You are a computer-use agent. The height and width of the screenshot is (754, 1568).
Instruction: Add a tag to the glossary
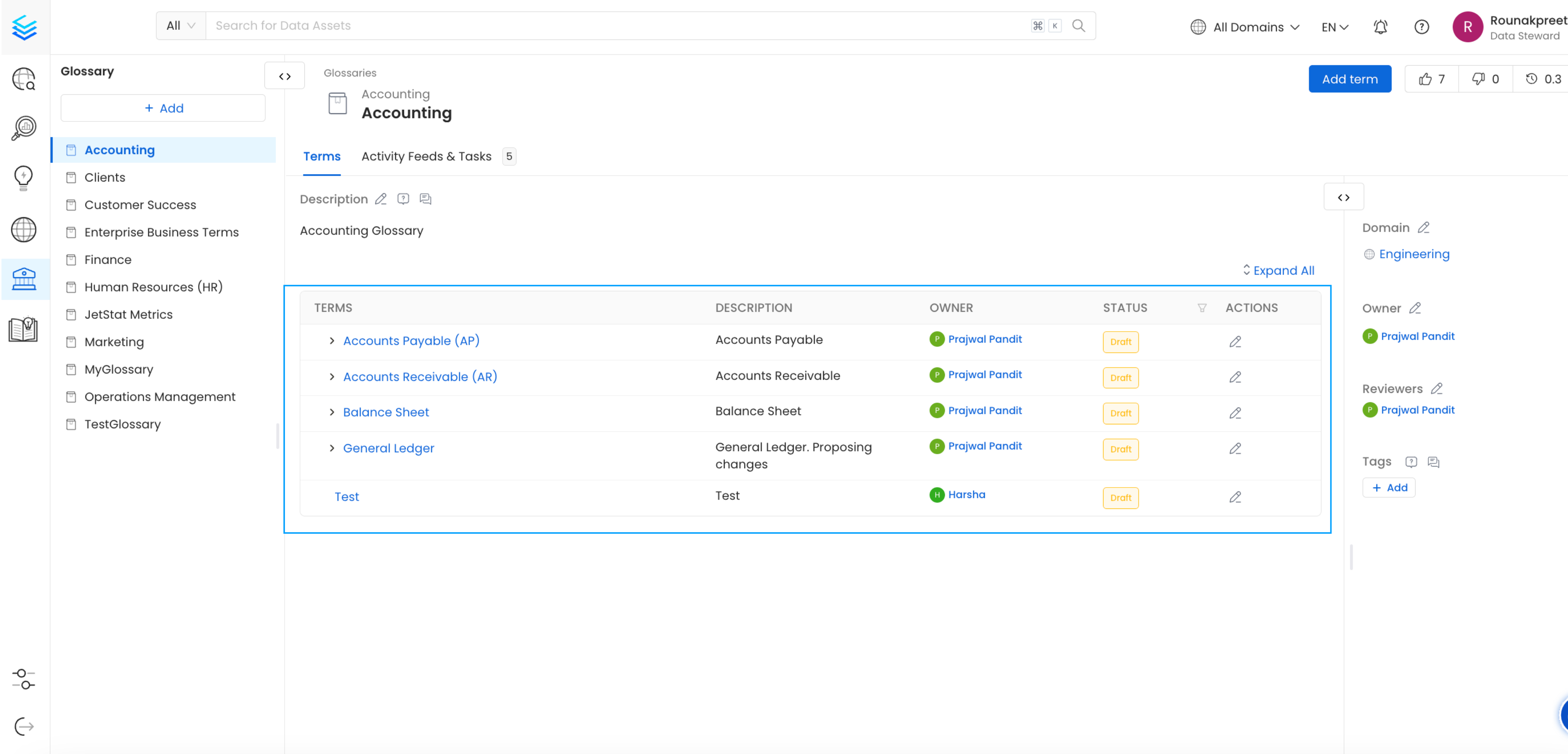pos(1389,488)
